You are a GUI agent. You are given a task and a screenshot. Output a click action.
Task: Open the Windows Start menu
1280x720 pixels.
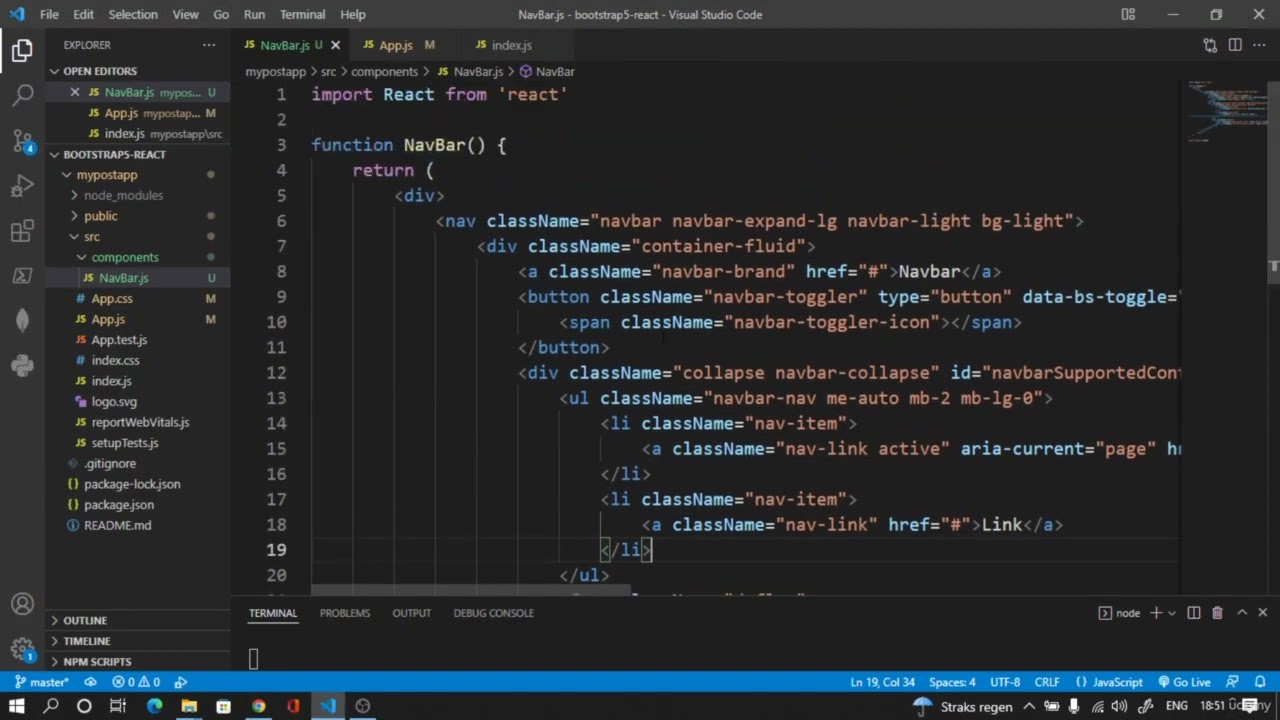pos(17,706)
